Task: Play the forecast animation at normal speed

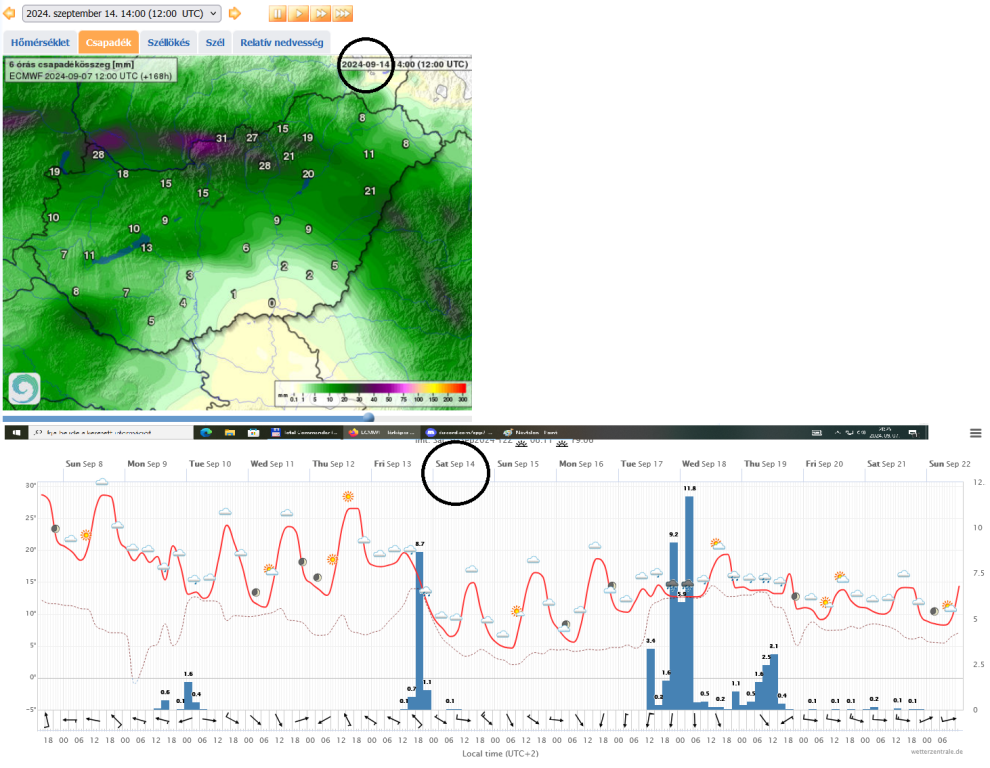Action: pos(299,14)
